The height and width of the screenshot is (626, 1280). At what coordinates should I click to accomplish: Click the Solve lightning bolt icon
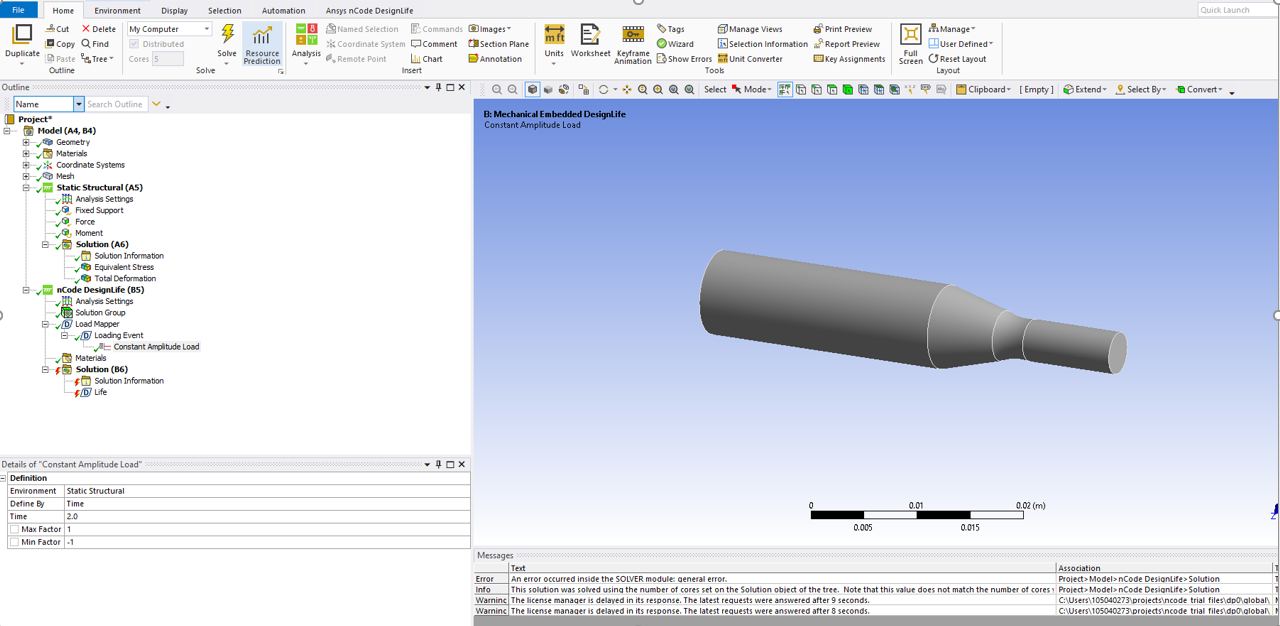click(227, 36)
